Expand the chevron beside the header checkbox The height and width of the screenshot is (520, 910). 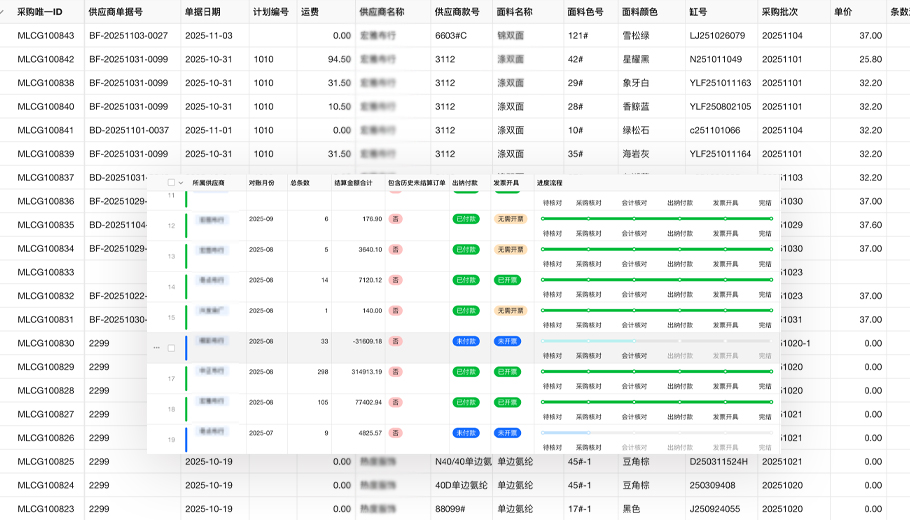pyautogui.click(x=181, y=183)
